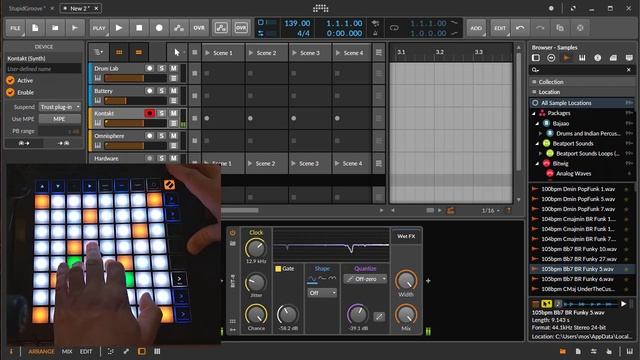
Task: Click the tempo value 139.00
Action: pyautogui.click(x=297, y=23)
